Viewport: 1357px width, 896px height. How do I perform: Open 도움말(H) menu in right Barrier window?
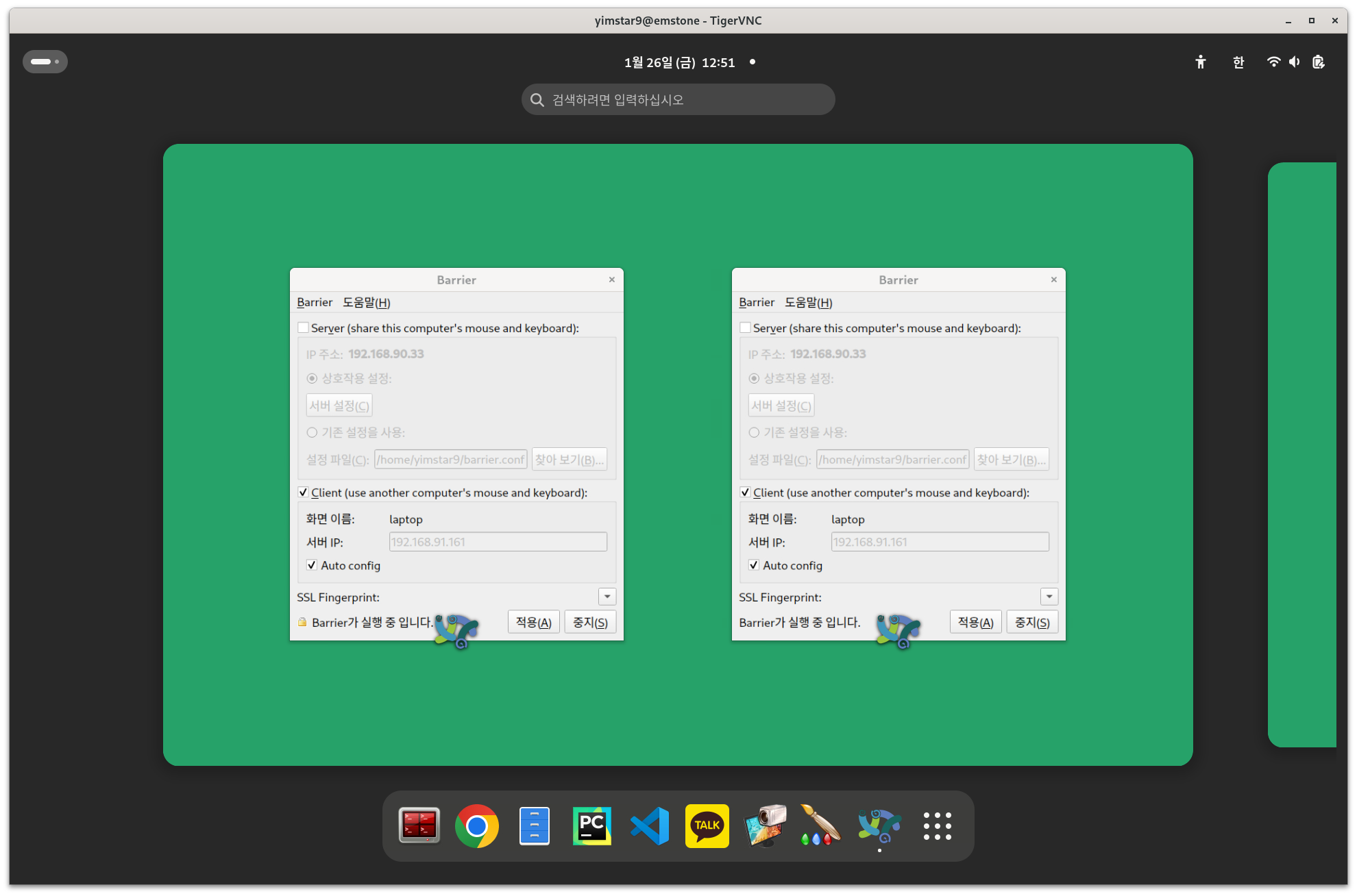809,302
